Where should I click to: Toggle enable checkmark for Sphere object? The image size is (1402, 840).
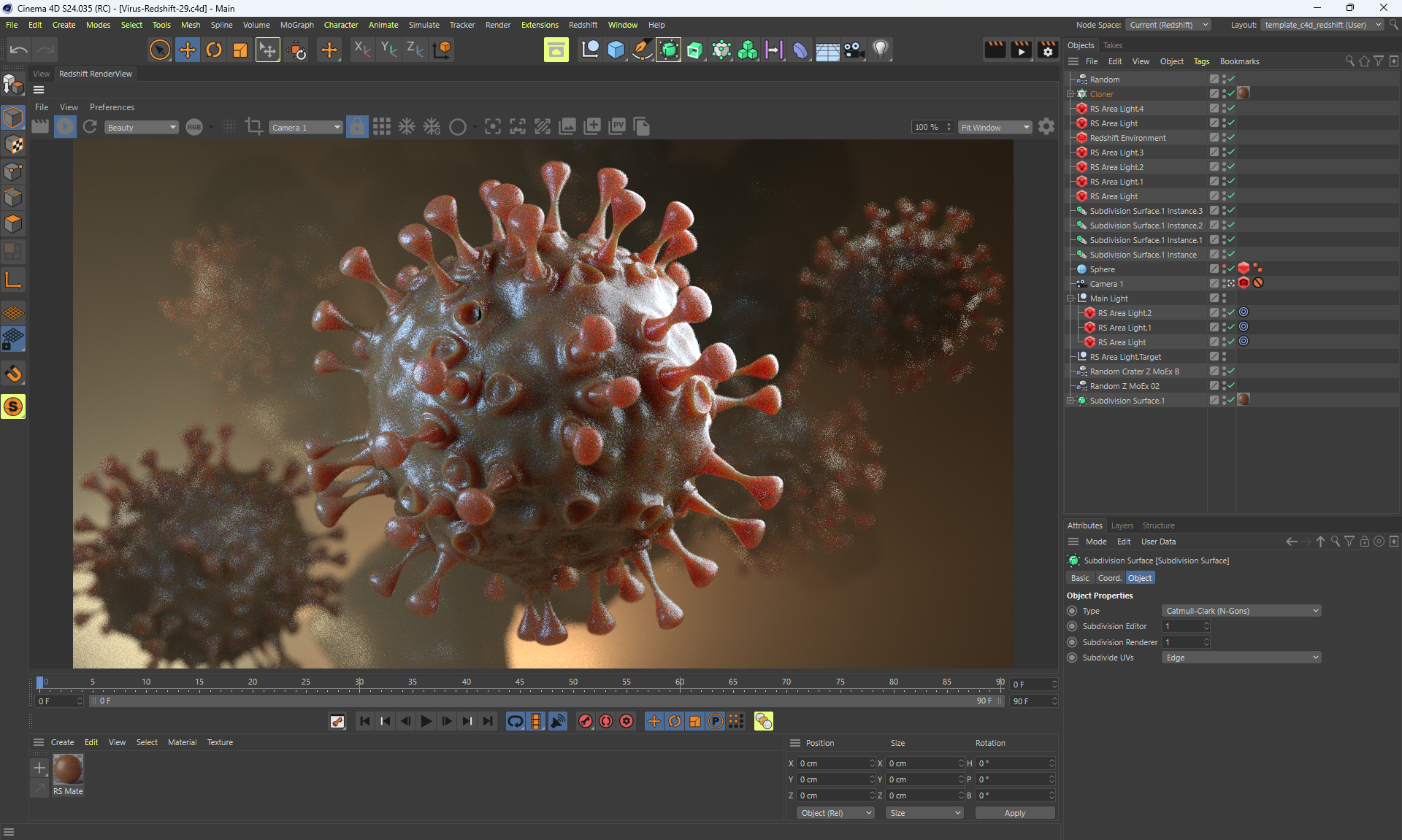click(1231, 269)
